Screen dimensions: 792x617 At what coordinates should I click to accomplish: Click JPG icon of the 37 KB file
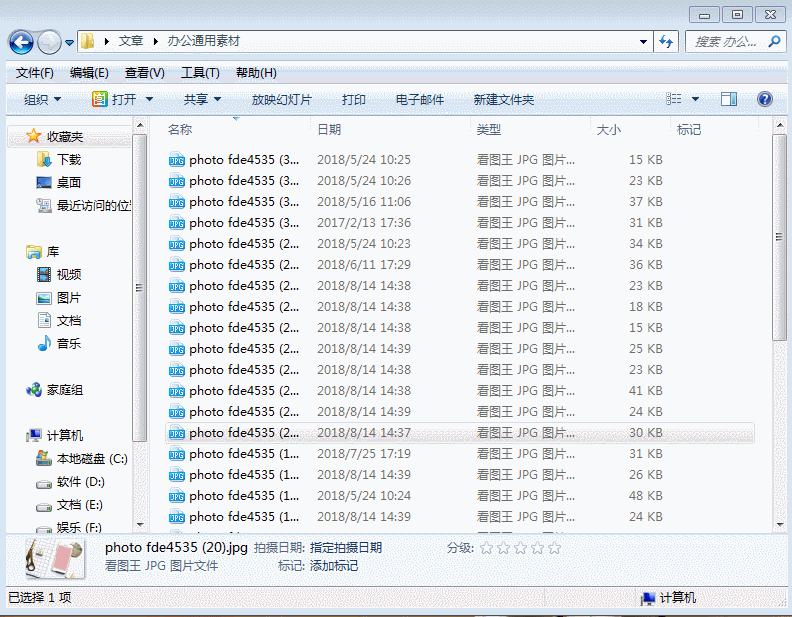[177, 202]
